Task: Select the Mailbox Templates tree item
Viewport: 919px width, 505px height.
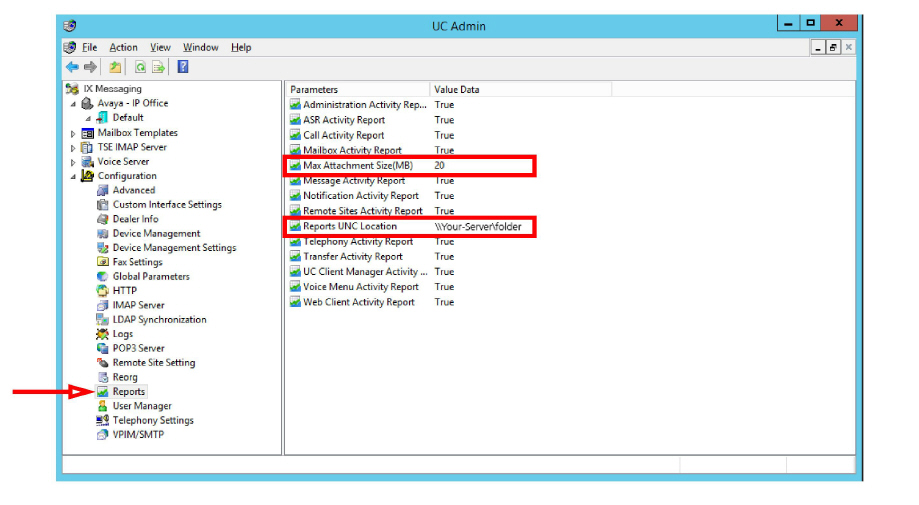Action: click(137, 133)
